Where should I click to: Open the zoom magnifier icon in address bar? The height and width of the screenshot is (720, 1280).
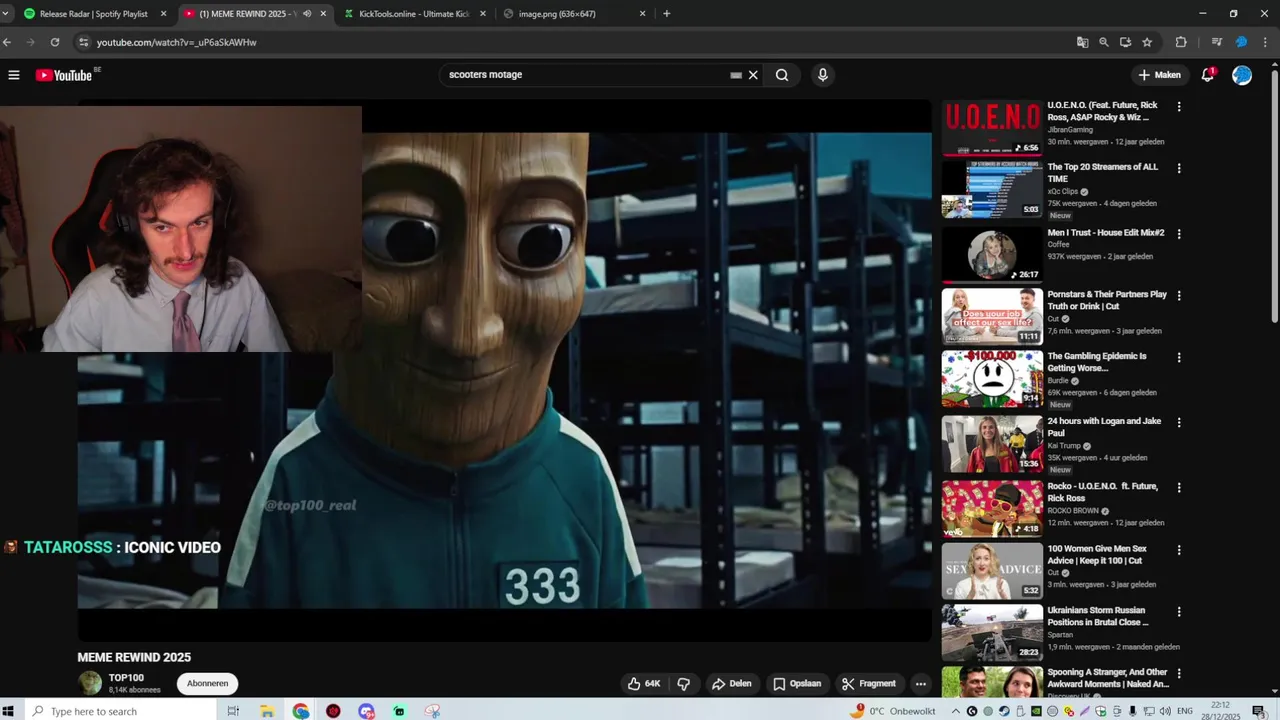(x=1104, y=42)
